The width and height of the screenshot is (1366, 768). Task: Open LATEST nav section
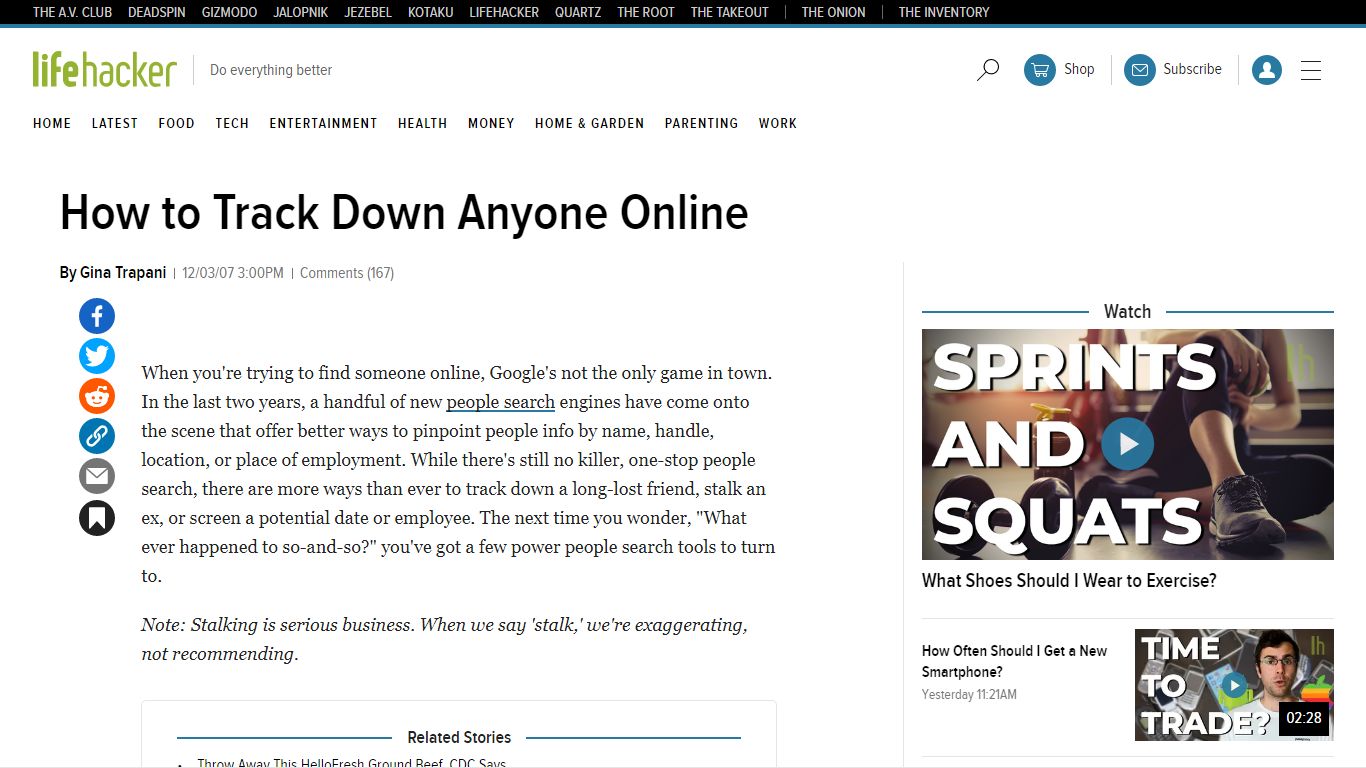[x=115, y=123]
